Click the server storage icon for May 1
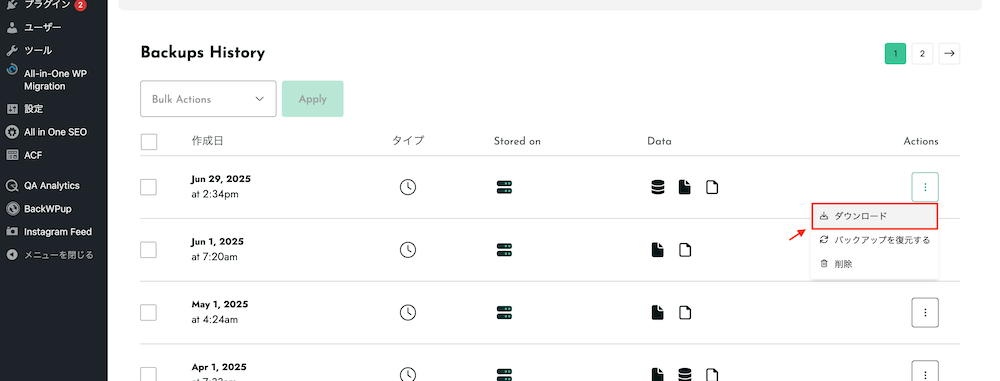Screen dimensions: 1000x381 tap(504, 313)
